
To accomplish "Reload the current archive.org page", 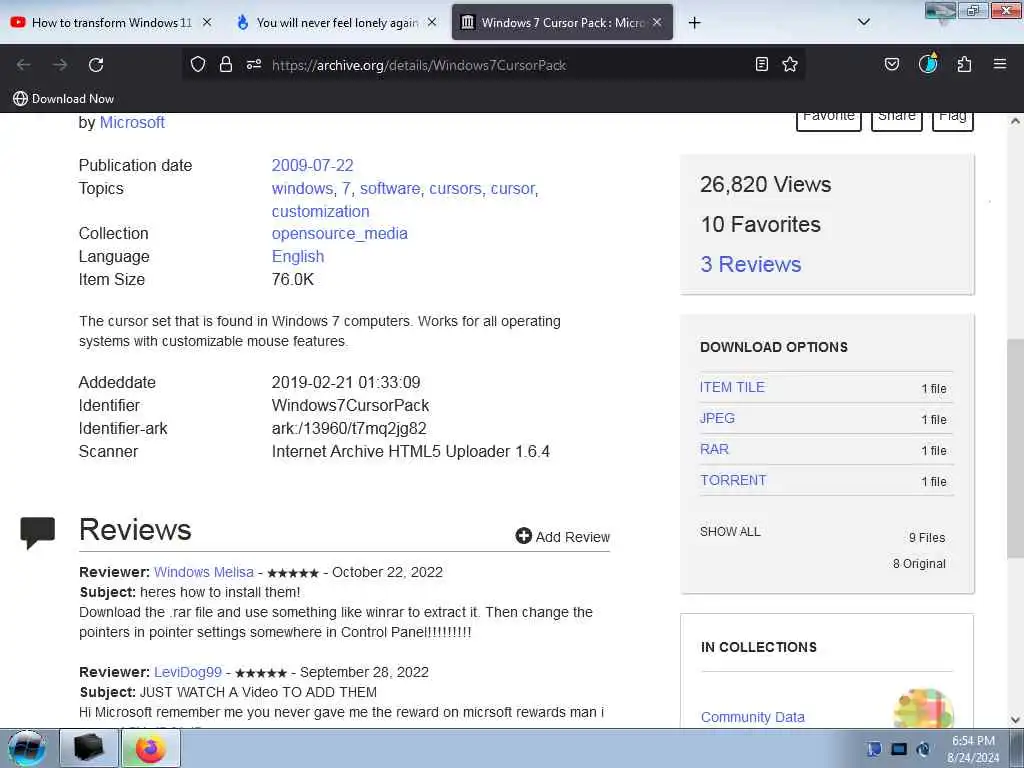I will (96, 65).
